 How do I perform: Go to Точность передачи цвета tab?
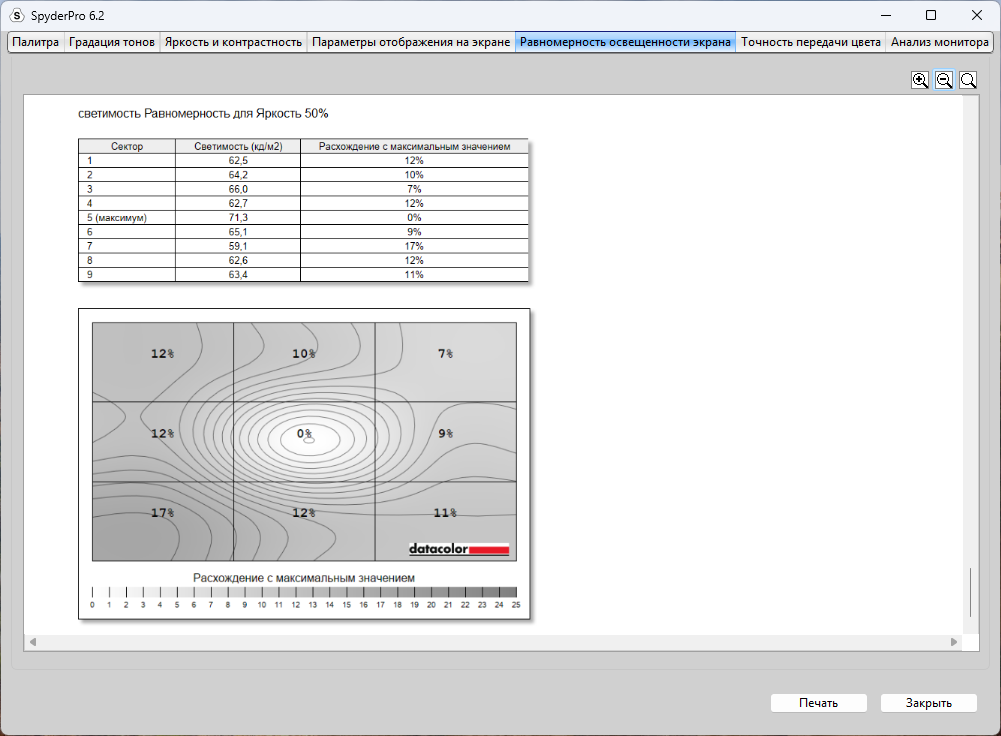pyautogui.click(x=811, y=42)
